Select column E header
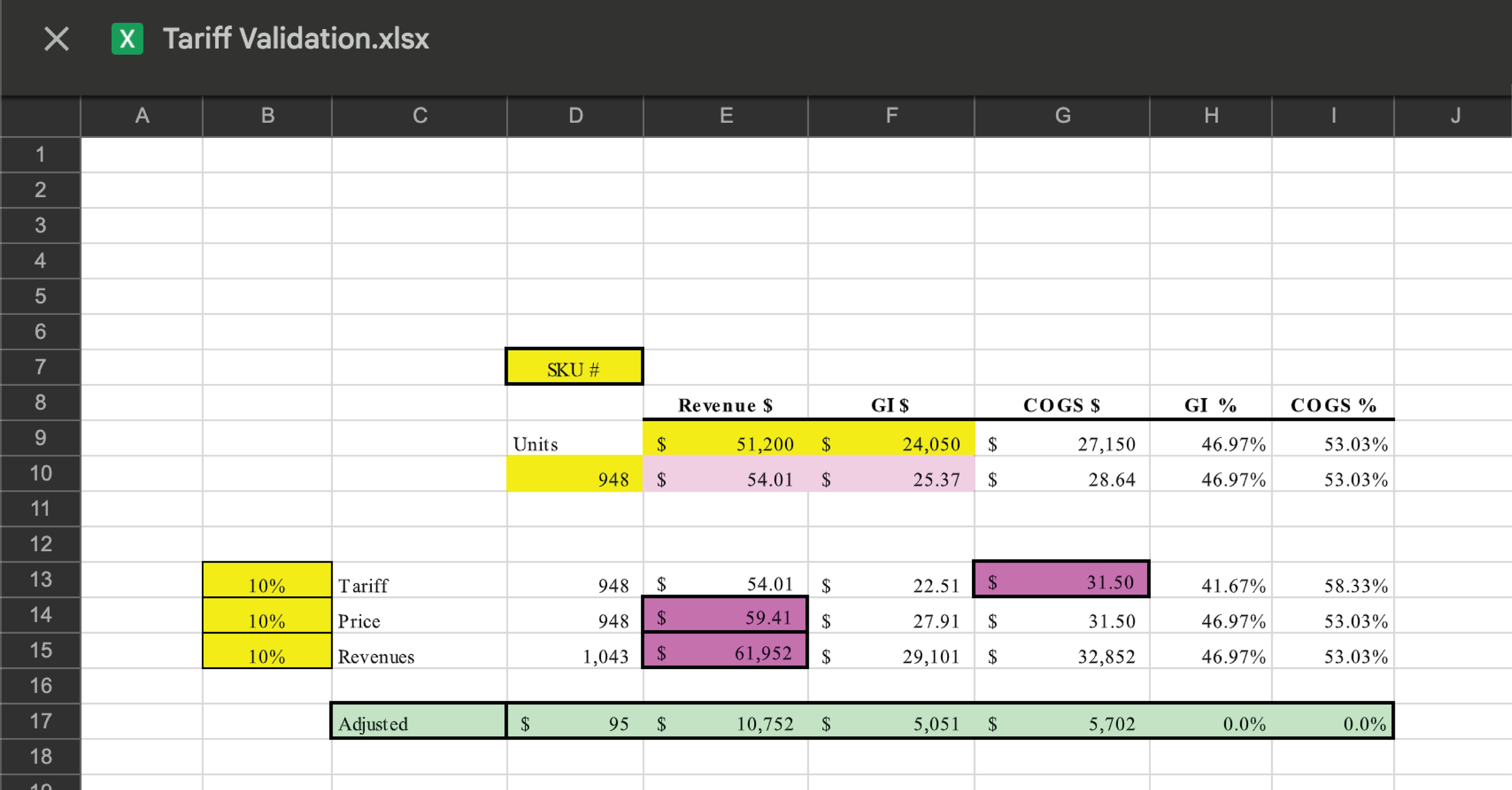Screen dimensions: 1512x790 pos(726,116)
